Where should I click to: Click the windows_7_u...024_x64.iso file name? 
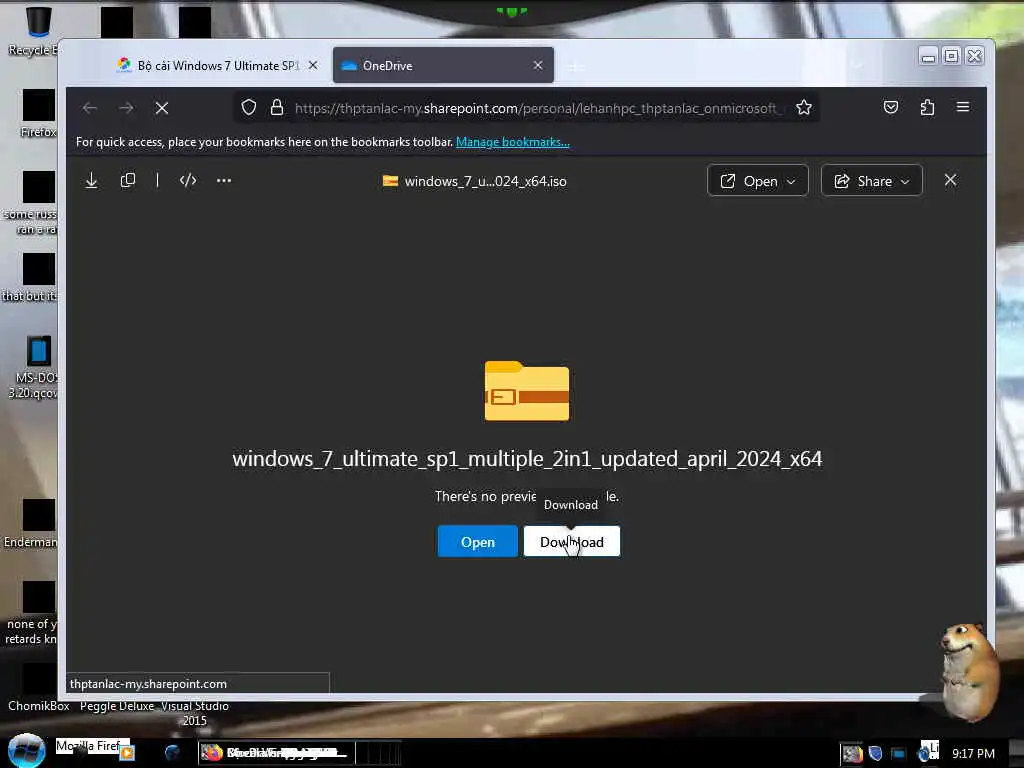485,182
